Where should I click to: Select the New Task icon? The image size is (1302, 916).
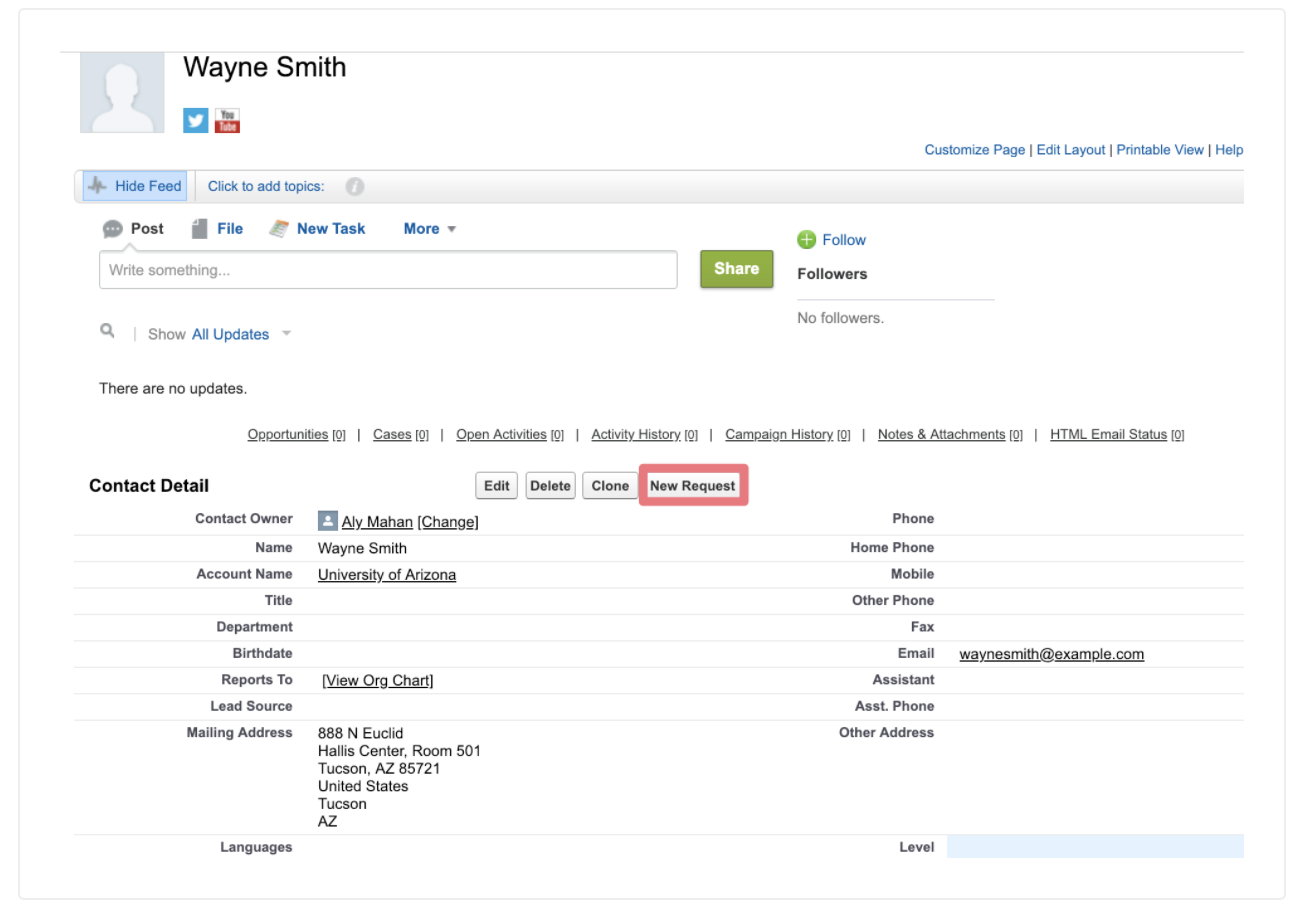280,229
